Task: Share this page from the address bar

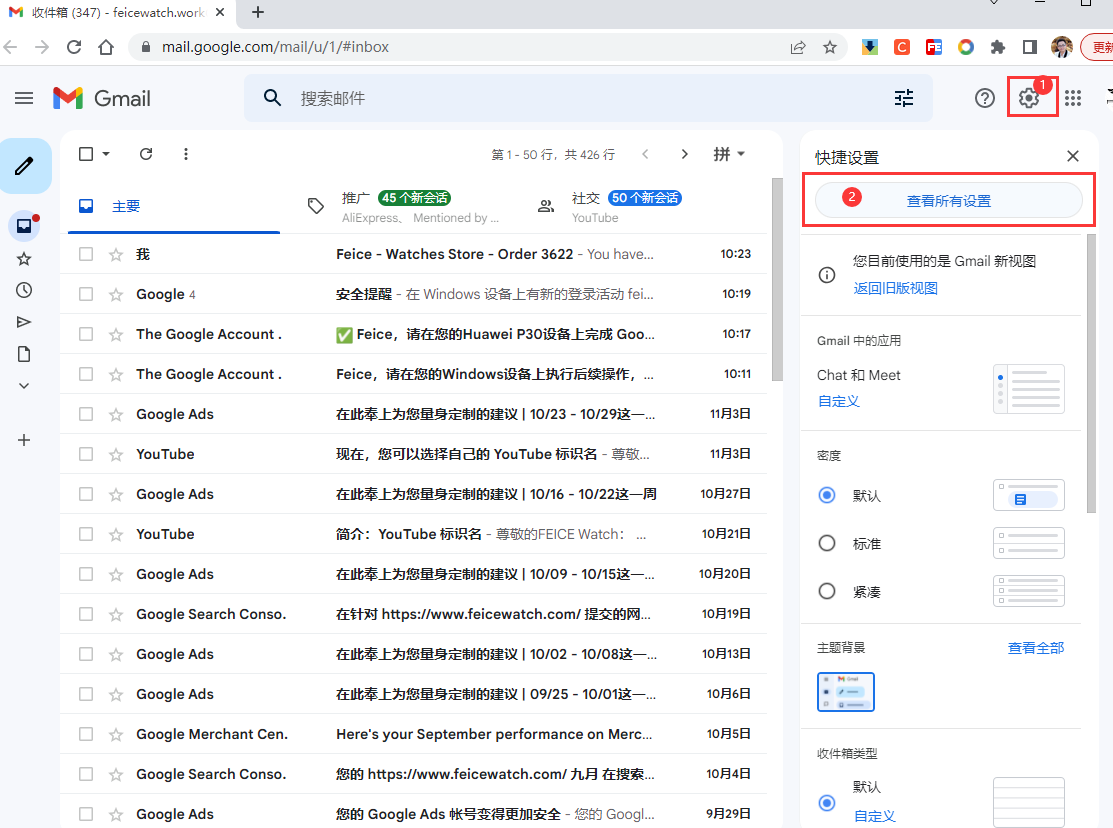Action: (x=798, y=47)
